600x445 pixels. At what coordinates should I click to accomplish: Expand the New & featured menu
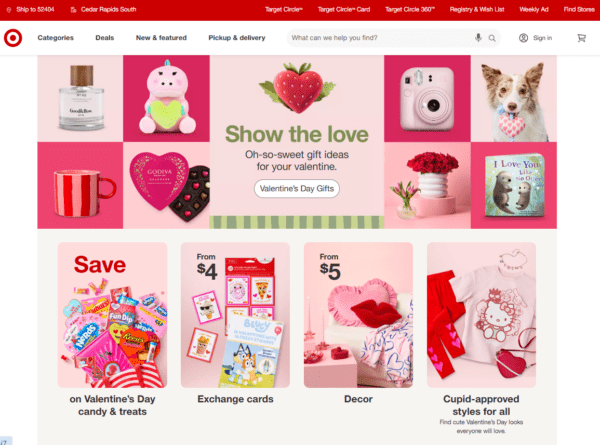[161, 38]
